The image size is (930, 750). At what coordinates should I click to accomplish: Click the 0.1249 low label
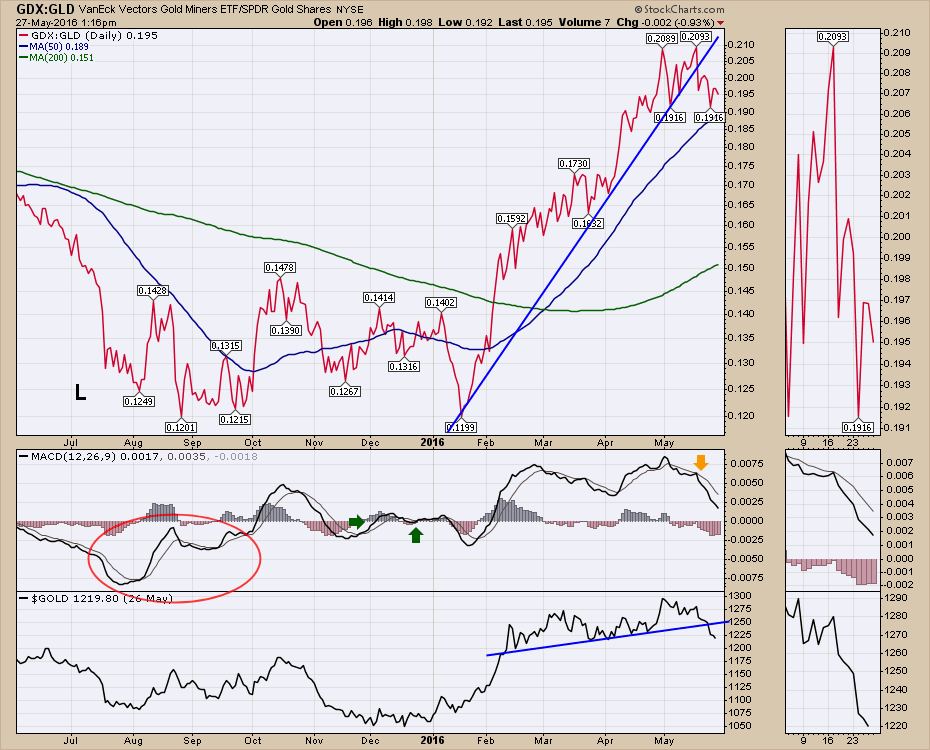(x=139, y=401)
